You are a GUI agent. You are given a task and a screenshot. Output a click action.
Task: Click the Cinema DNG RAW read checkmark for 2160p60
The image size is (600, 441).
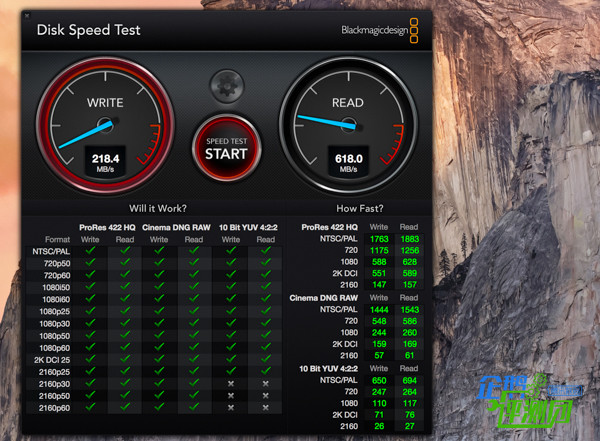[x=194, y=407]
